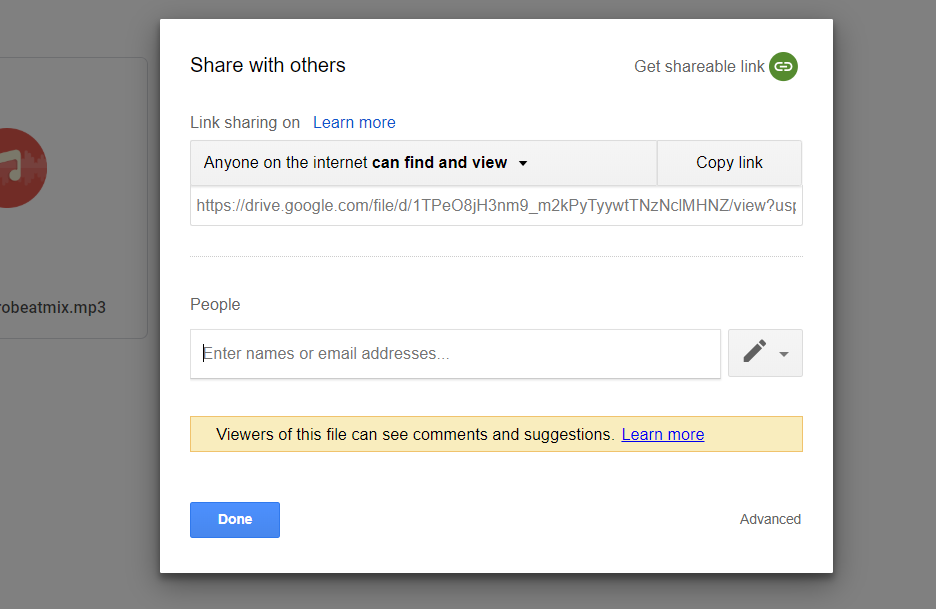The image size is (936, 609).
Task: Expand 'Anyone on the internet can find and view' dropdown
Action: pyautogui.click(x=424, y=163)
